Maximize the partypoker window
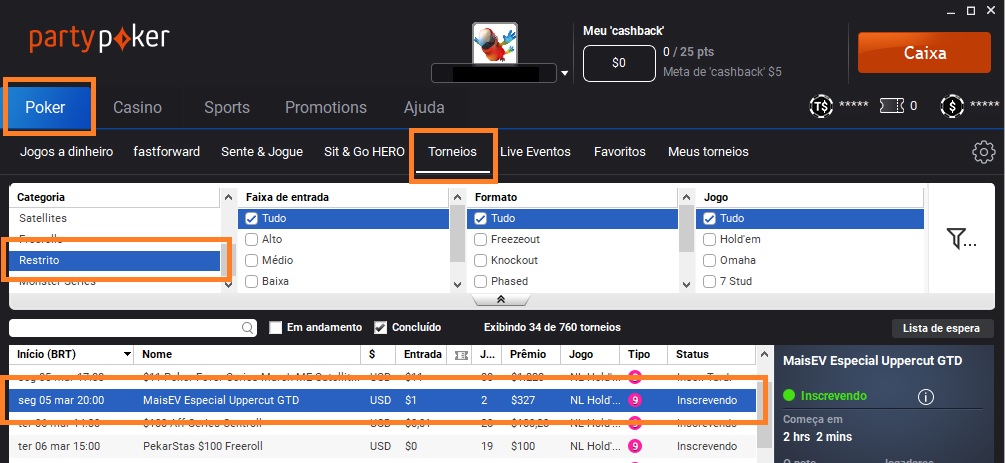The width and height of the screenshot is (1005, 463). [971, 10]
